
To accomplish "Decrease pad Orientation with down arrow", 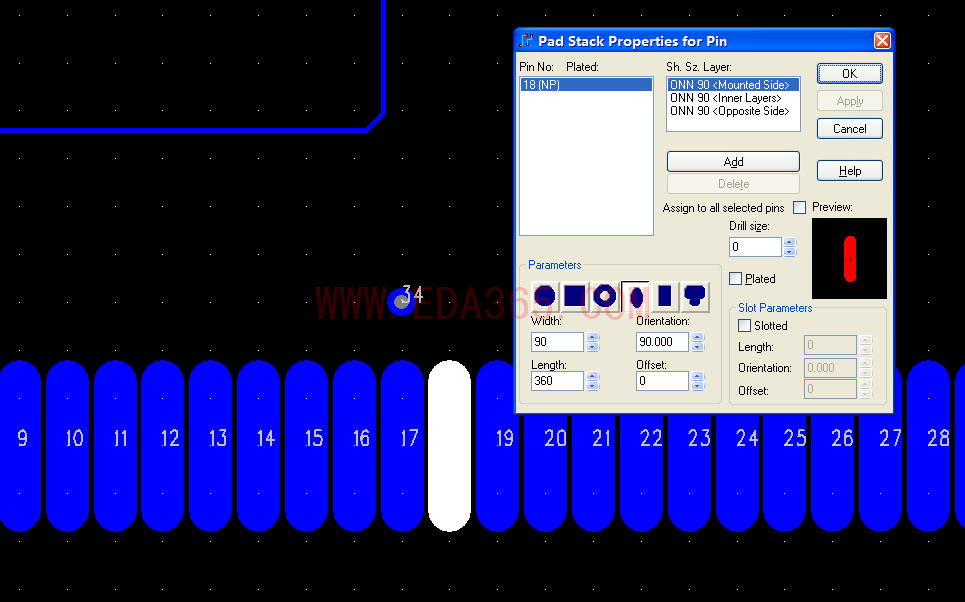I will click(x=697, y=347).
